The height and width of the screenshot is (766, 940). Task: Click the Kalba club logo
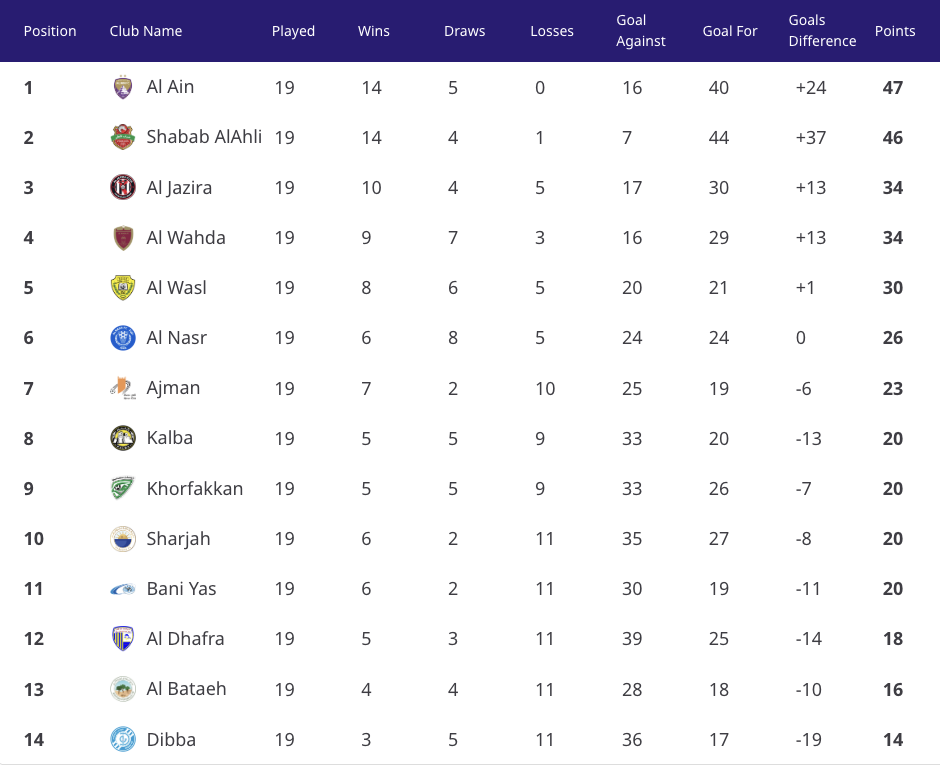[122, 438]
